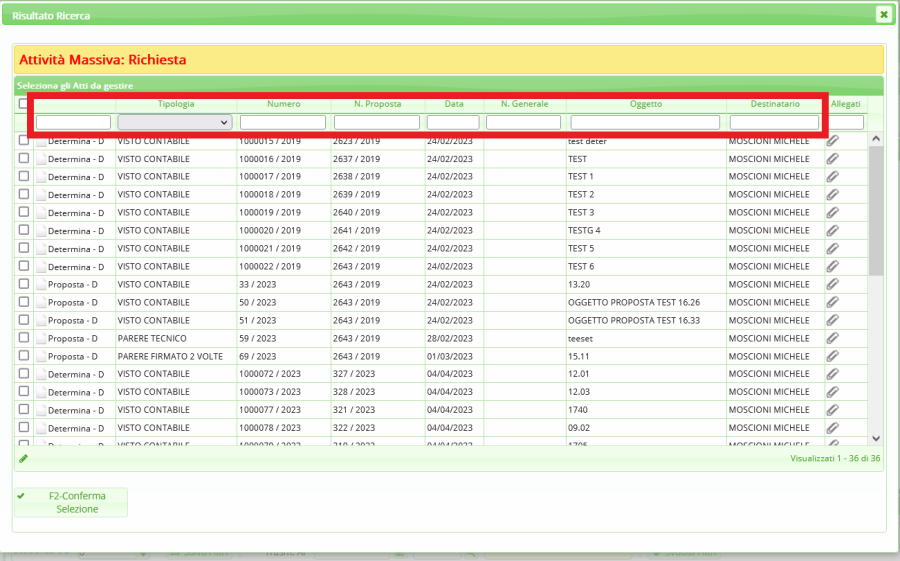Close the Risultato Ricerca dialog
Image resolution: width=900 pixels, height=561 pixels.
(x=883, y=14)
